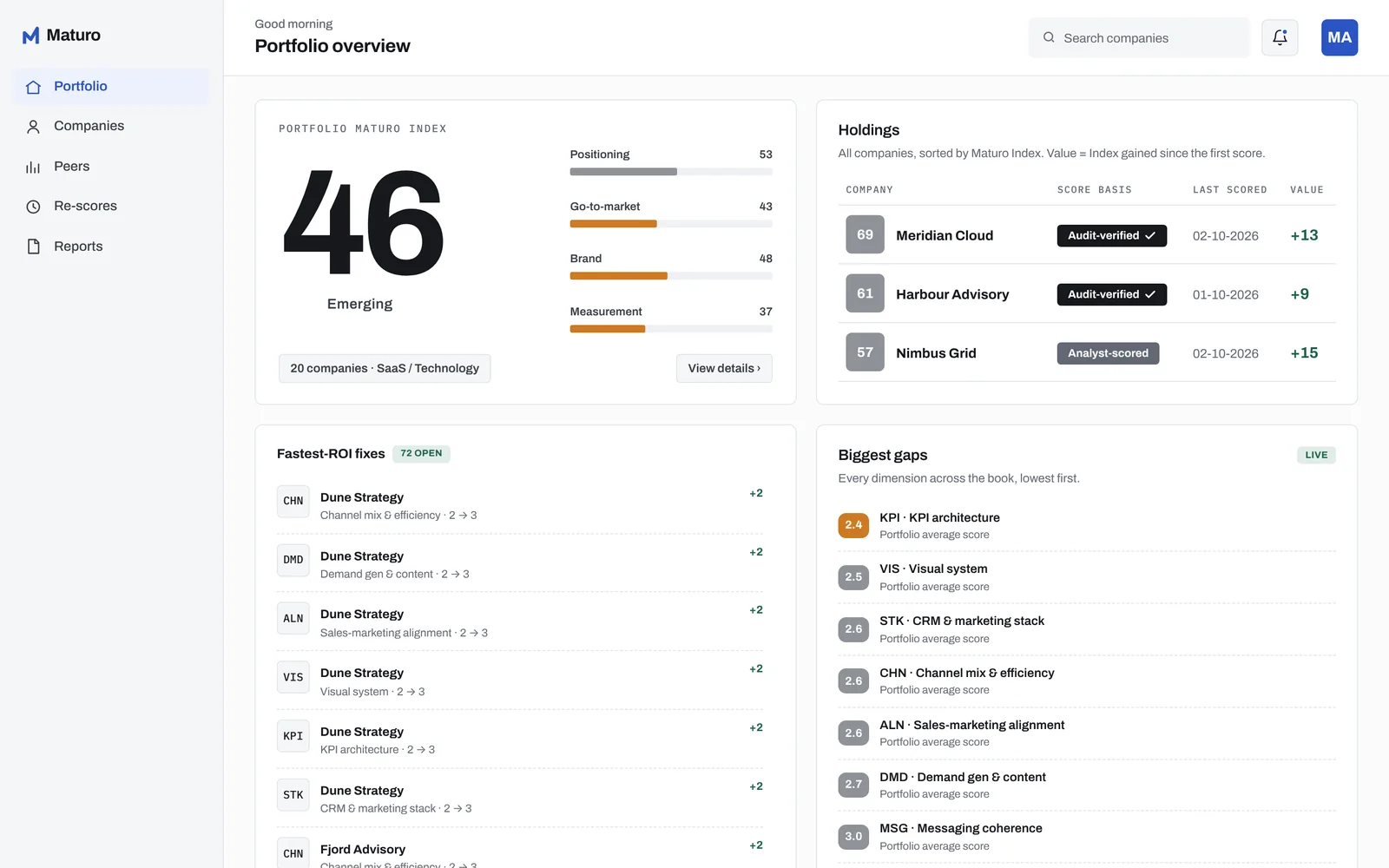The image size is (1389, 868).
Task: Go to Companies in sidebar
Action: click(111, 127)
